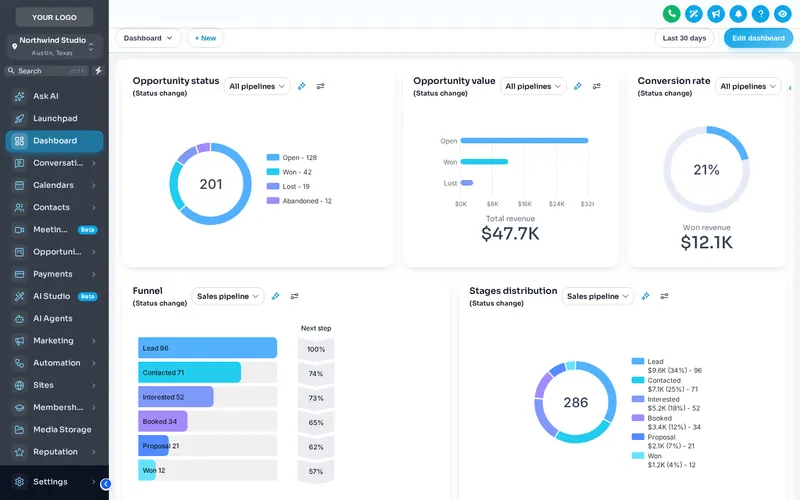Click the Reputation star icon
800x500 pixels.
point(19,452)
